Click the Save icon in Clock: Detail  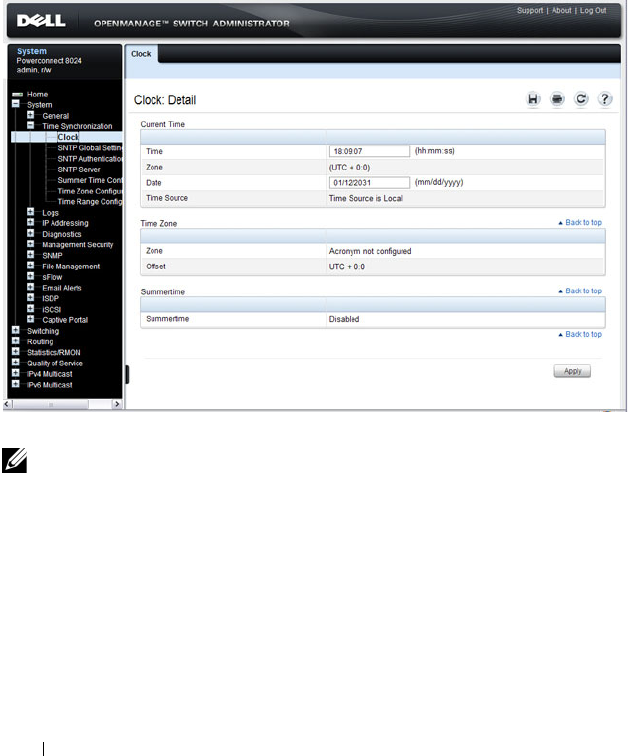533,99
